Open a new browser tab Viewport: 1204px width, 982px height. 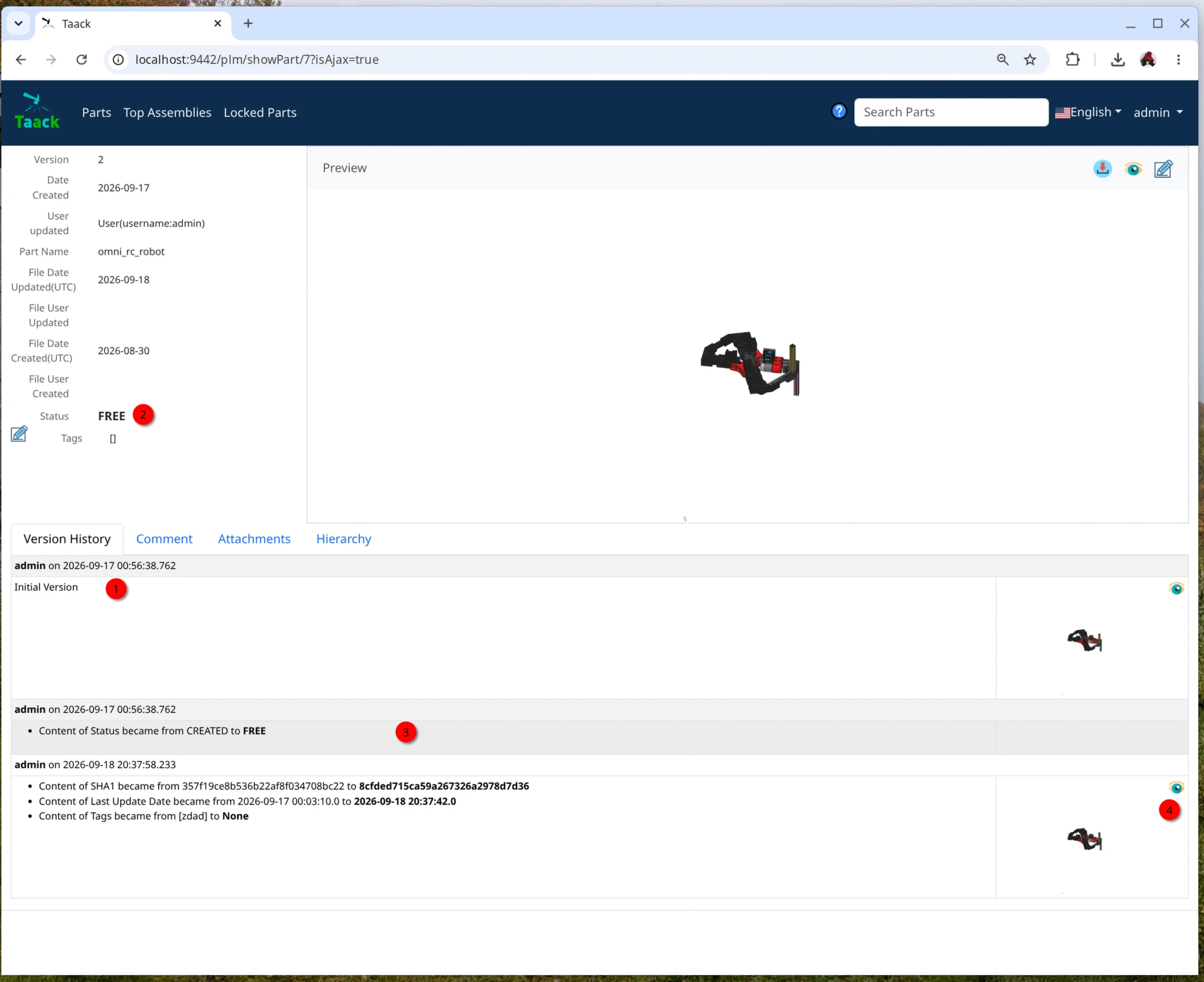(x=248, y=23)
